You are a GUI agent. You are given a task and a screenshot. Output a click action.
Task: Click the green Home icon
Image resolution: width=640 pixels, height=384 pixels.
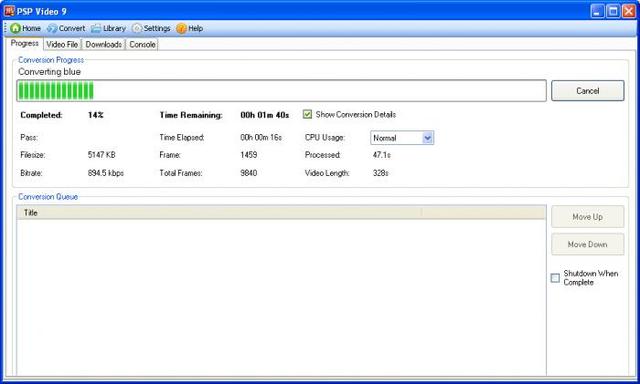point(16,28)
